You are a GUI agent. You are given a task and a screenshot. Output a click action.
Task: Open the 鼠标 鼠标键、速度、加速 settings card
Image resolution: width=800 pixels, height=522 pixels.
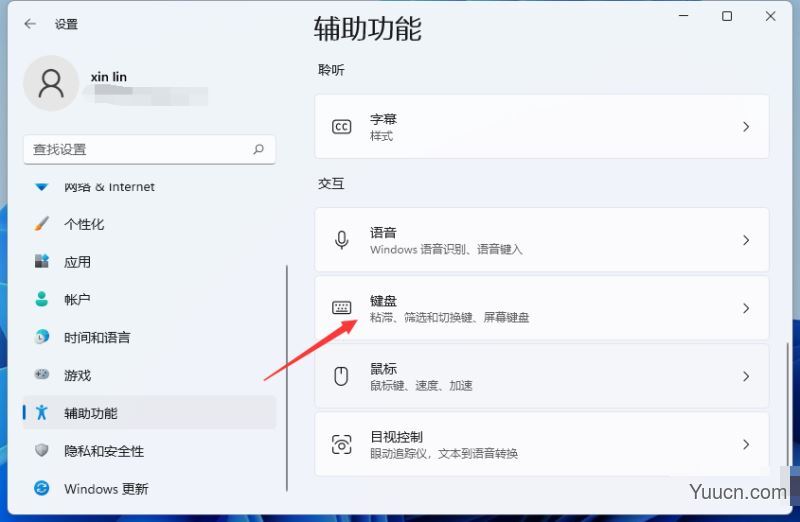542,376
